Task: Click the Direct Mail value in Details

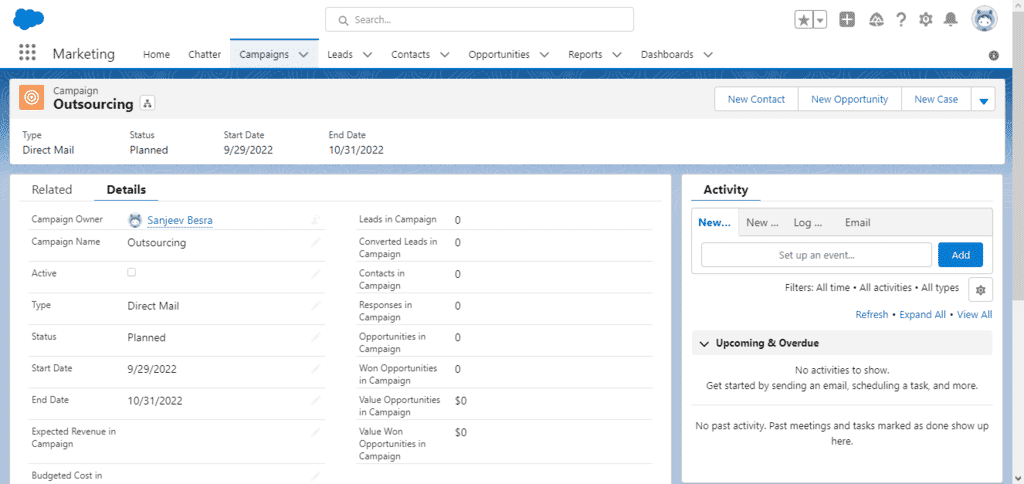Action: pos(153,306)
